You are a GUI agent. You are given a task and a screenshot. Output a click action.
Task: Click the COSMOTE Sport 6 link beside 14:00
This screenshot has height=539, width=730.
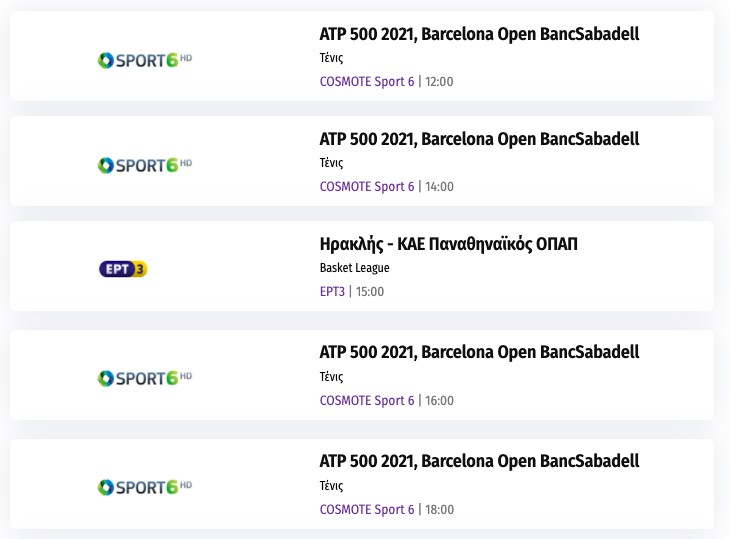[x=366, y=186]
